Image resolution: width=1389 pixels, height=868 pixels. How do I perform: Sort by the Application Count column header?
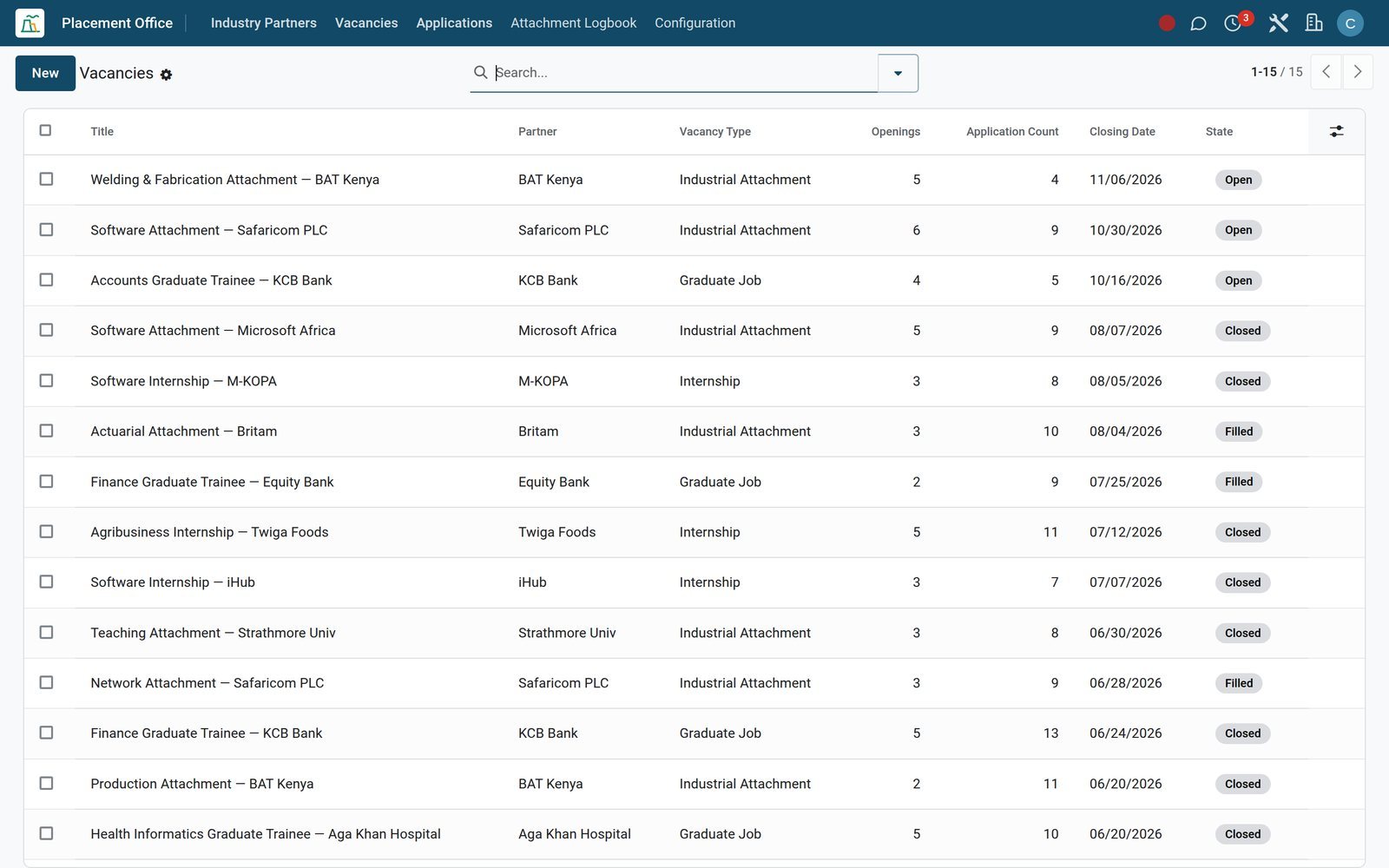coord(1012,132)
